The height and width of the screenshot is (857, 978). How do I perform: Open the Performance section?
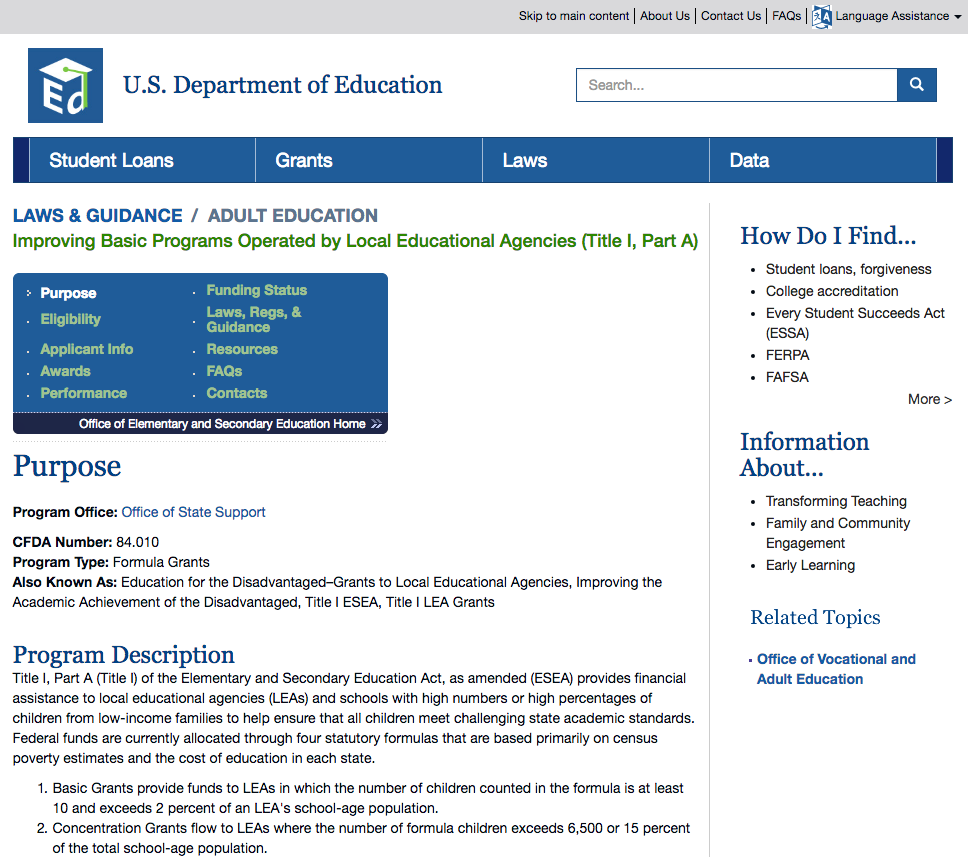click(84, 393)
